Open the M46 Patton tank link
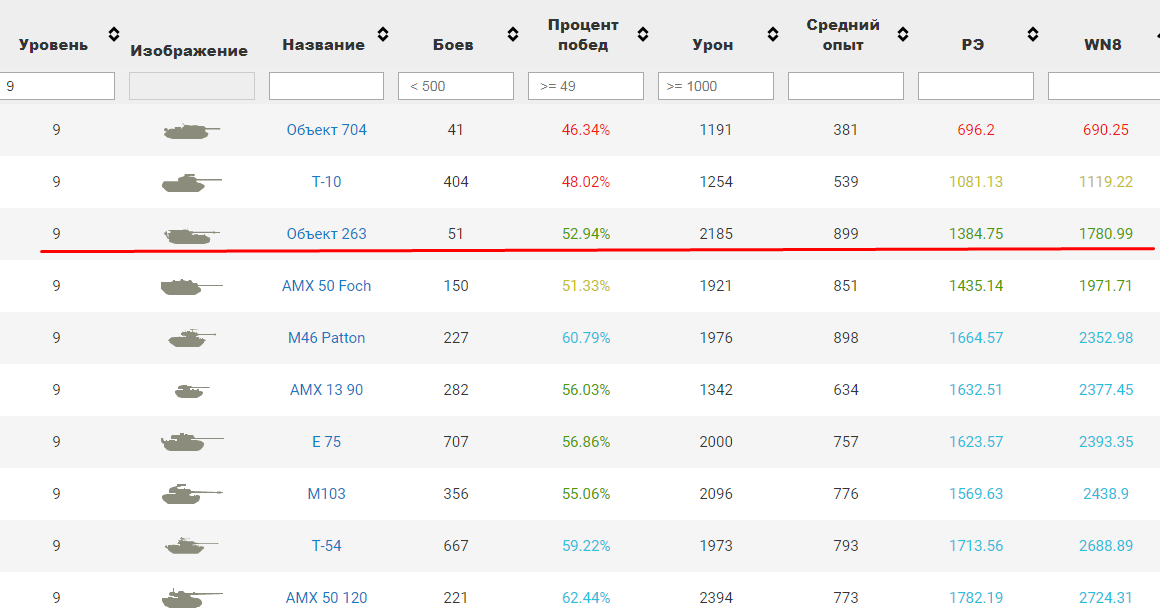 click(326, 338)
